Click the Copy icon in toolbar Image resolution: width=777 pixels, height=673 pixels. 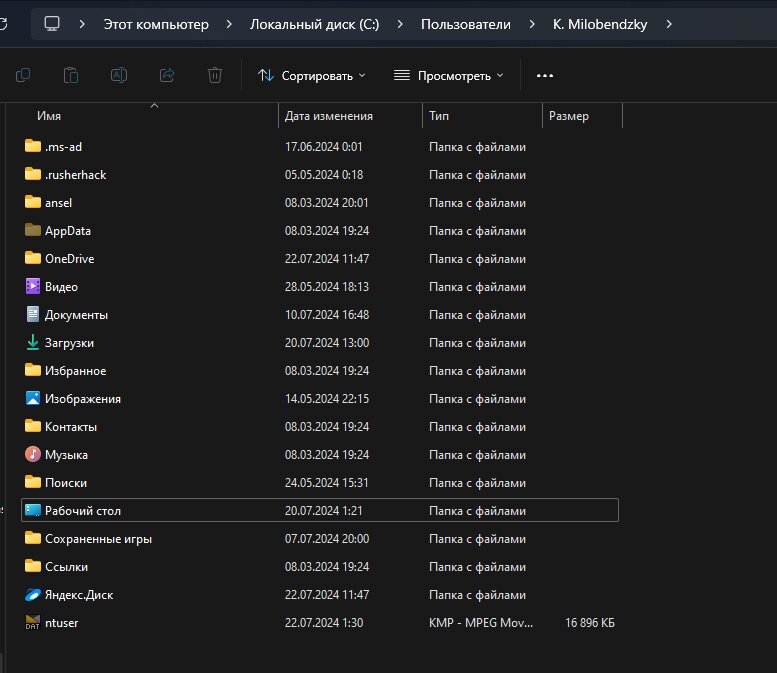pyautogui.click(x=23, y=75)
